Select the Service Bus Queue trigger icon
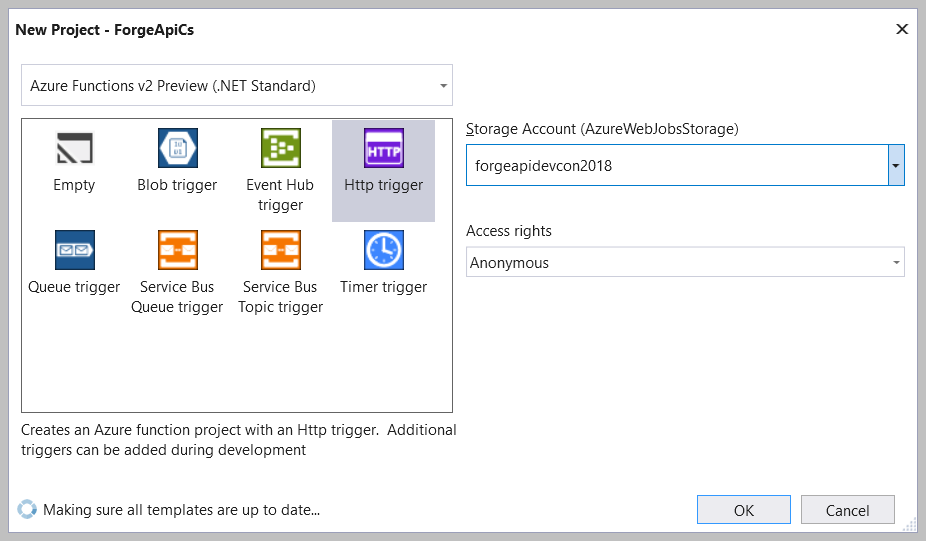 pos(178,250)
